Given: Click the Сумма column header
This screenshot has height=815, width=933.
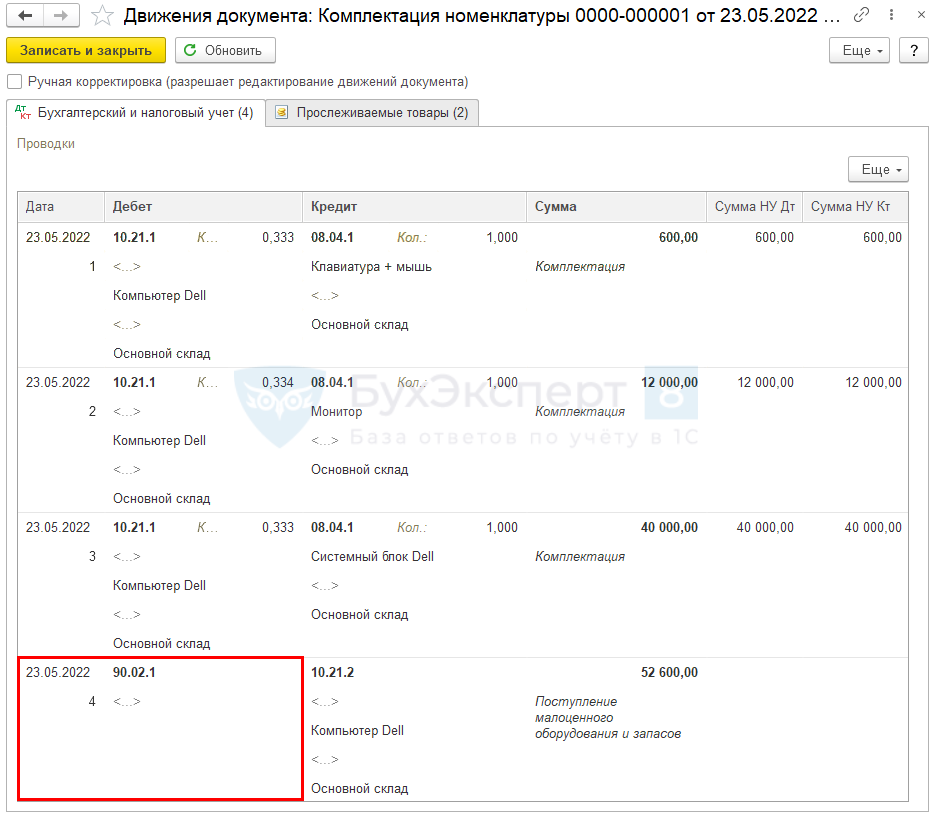Looking at the screenshot, I should pos(616,206).
